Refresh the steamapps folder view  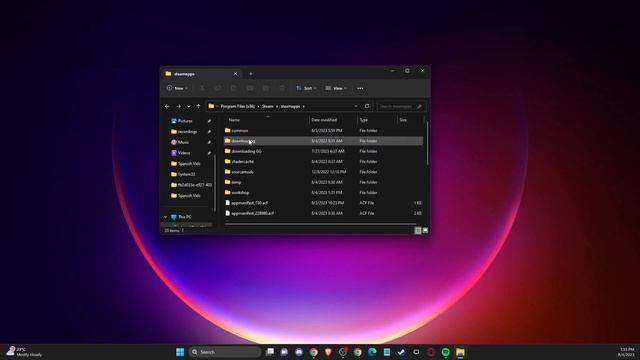pos(367,106)
